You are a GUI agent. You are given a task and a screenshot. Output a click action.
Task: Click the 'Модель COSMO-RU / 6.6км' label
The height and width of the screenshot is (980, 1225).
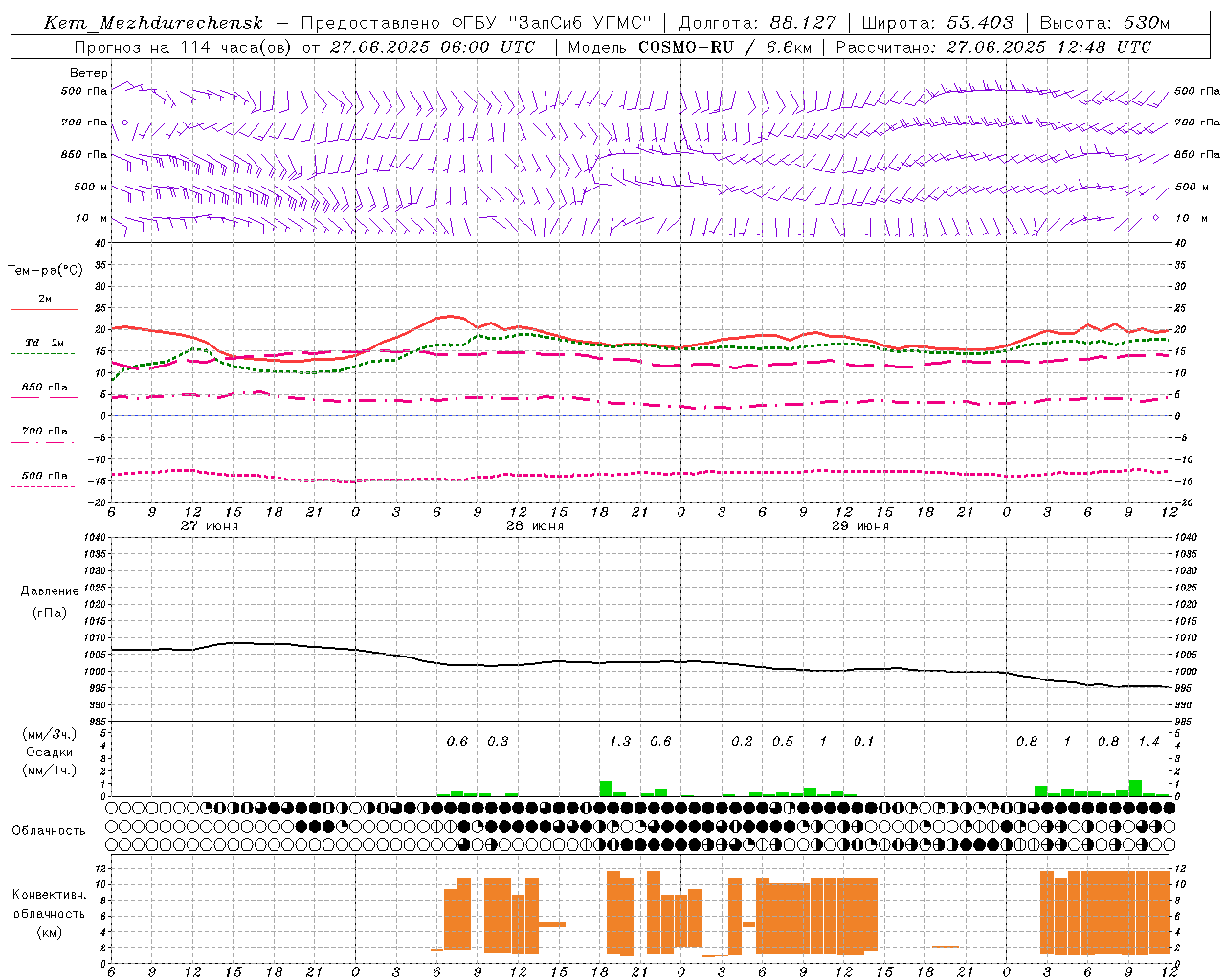pyautogui.click(x=689, y=47)
